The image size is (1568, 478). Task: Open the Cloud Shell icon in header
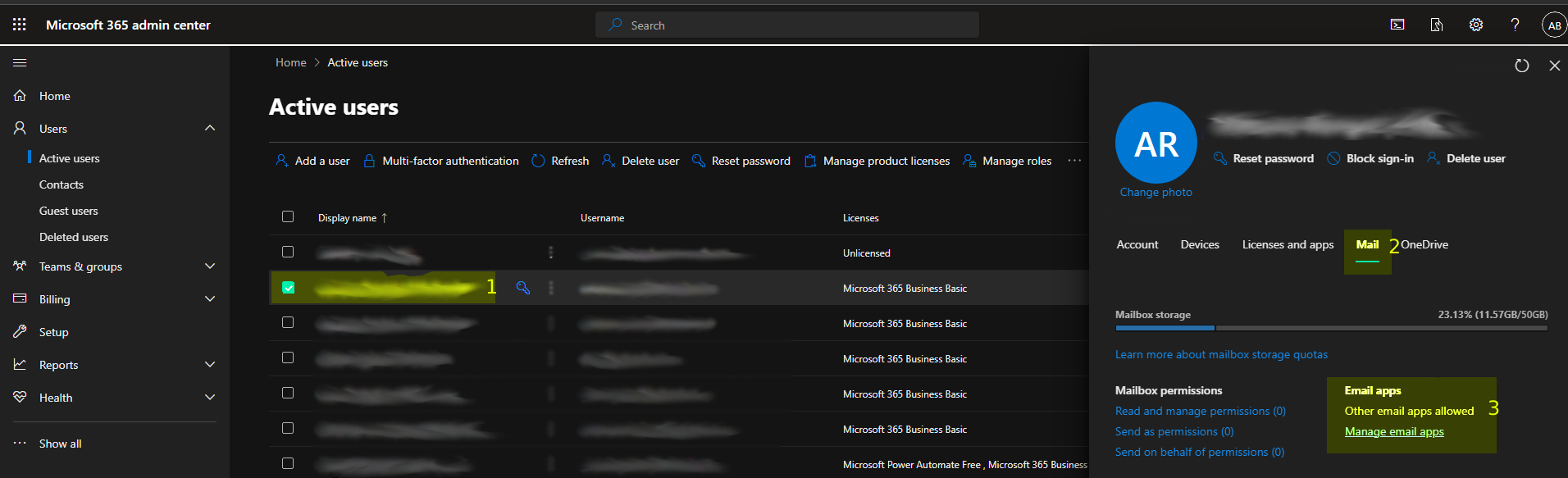tap(1397, 25)
